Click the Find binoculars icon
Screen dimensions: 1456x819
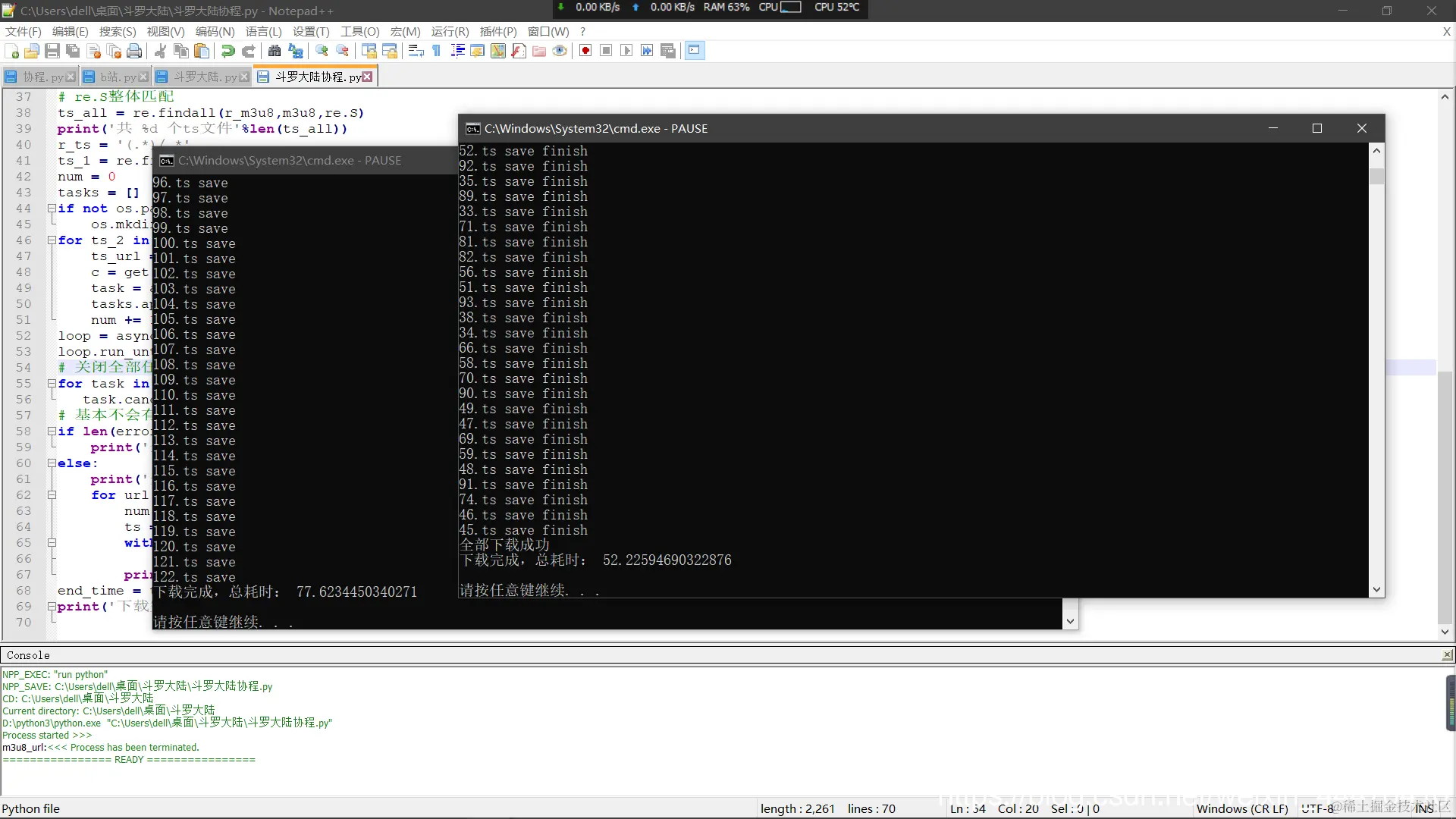tap(275, 51)
